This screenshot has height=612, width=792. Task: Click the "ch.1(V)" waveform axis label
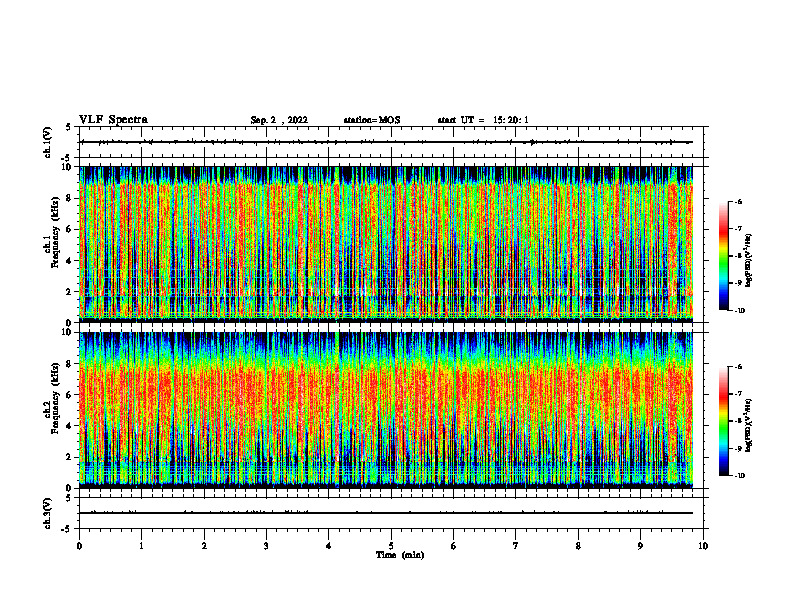[x=47, y=142]
